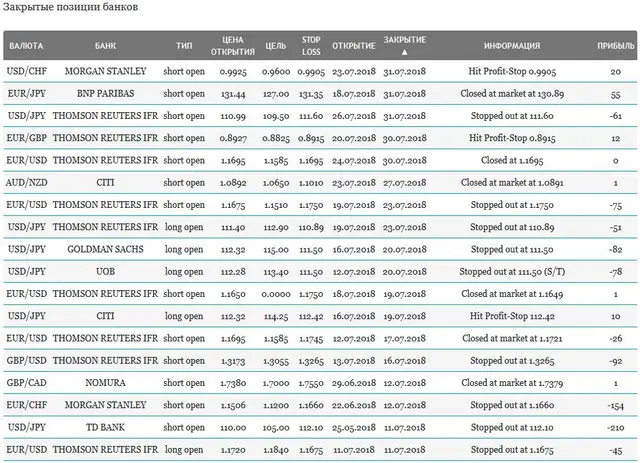This screenshot has height=463, width=640.
Task: Sort by ЦЕНА ОТКРЫТИЯ column header
Action: point(233,46)
